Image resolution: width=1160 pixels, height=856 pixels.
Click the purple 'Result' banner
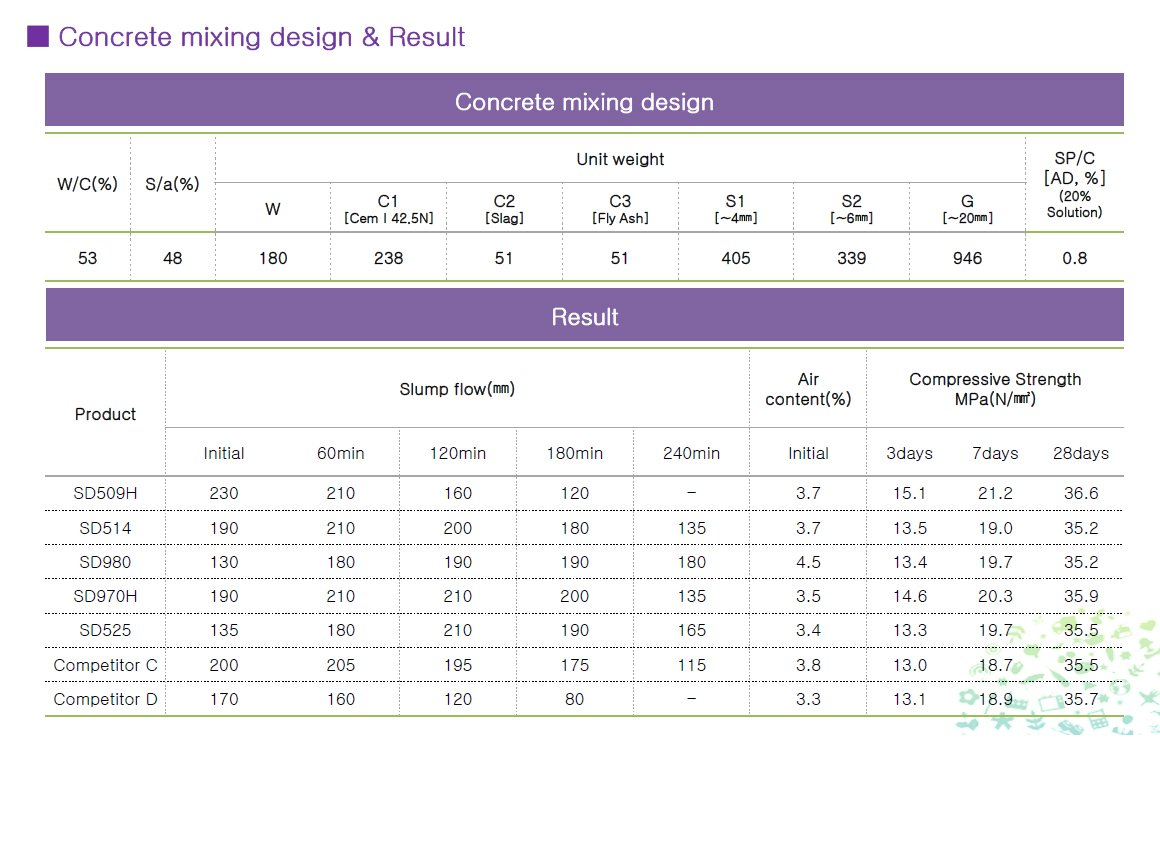[584, 315]
